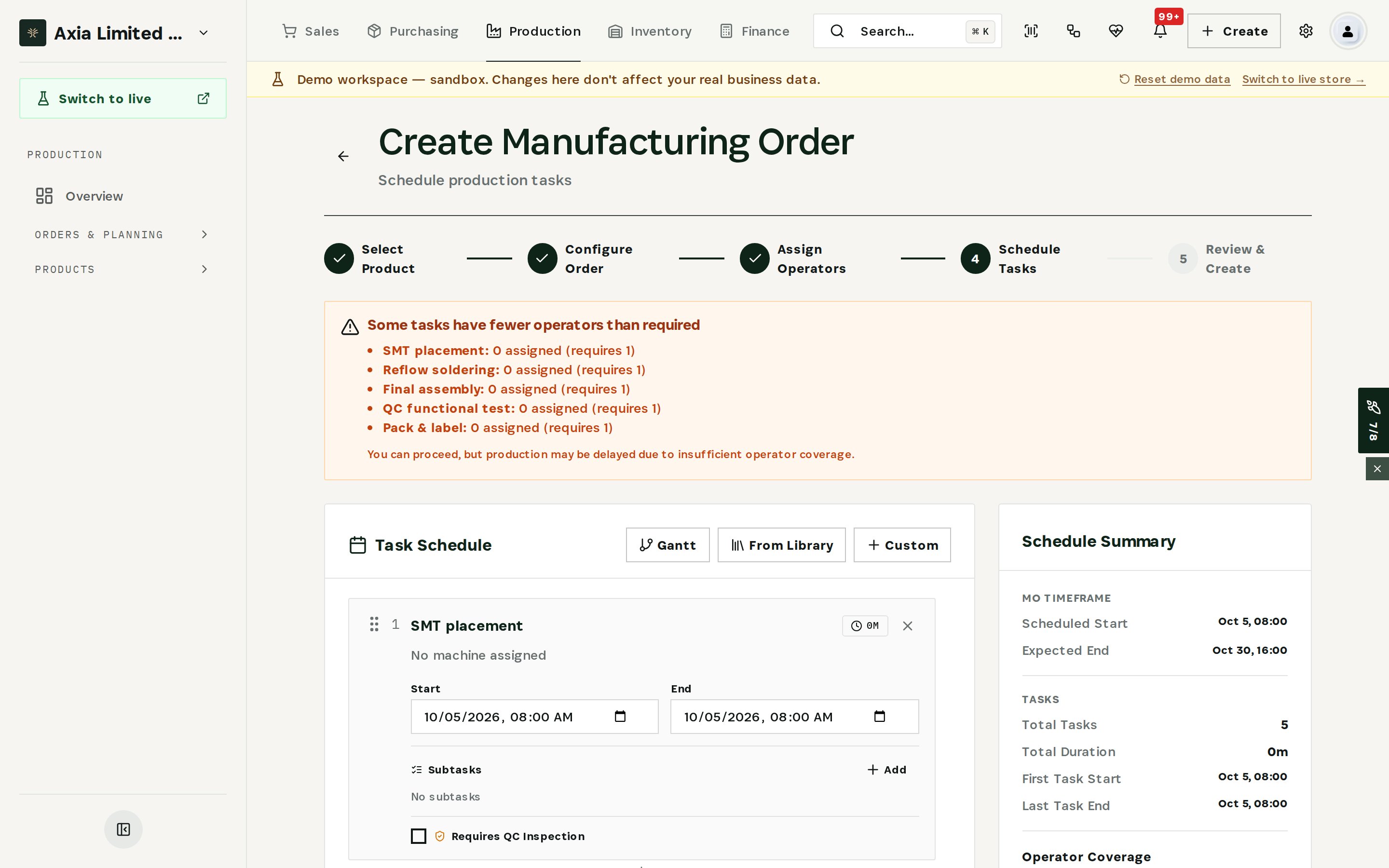Open the user profile avatar
The height and width of the screenshot is (868, 1389).
point(1348,31)
